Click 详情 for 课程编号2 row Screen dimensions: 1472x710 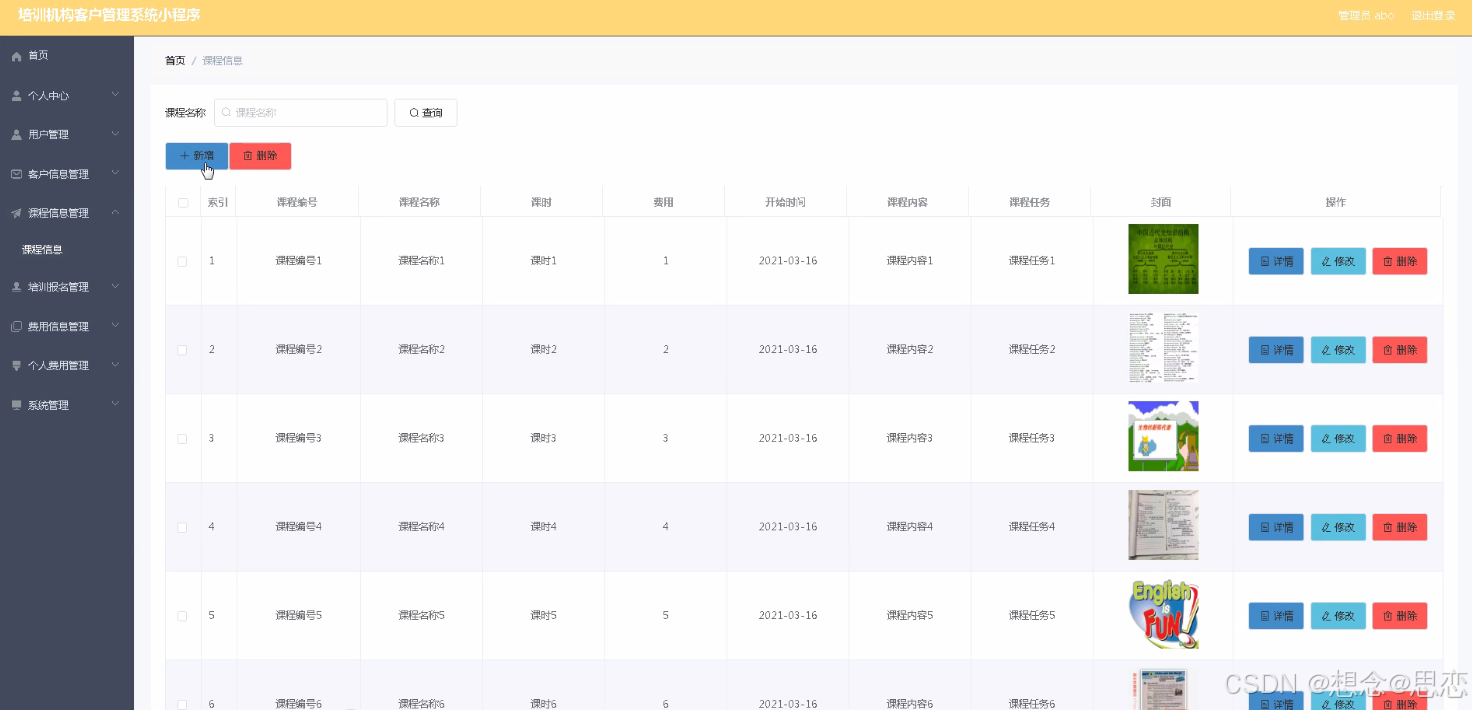(1276, 350)
